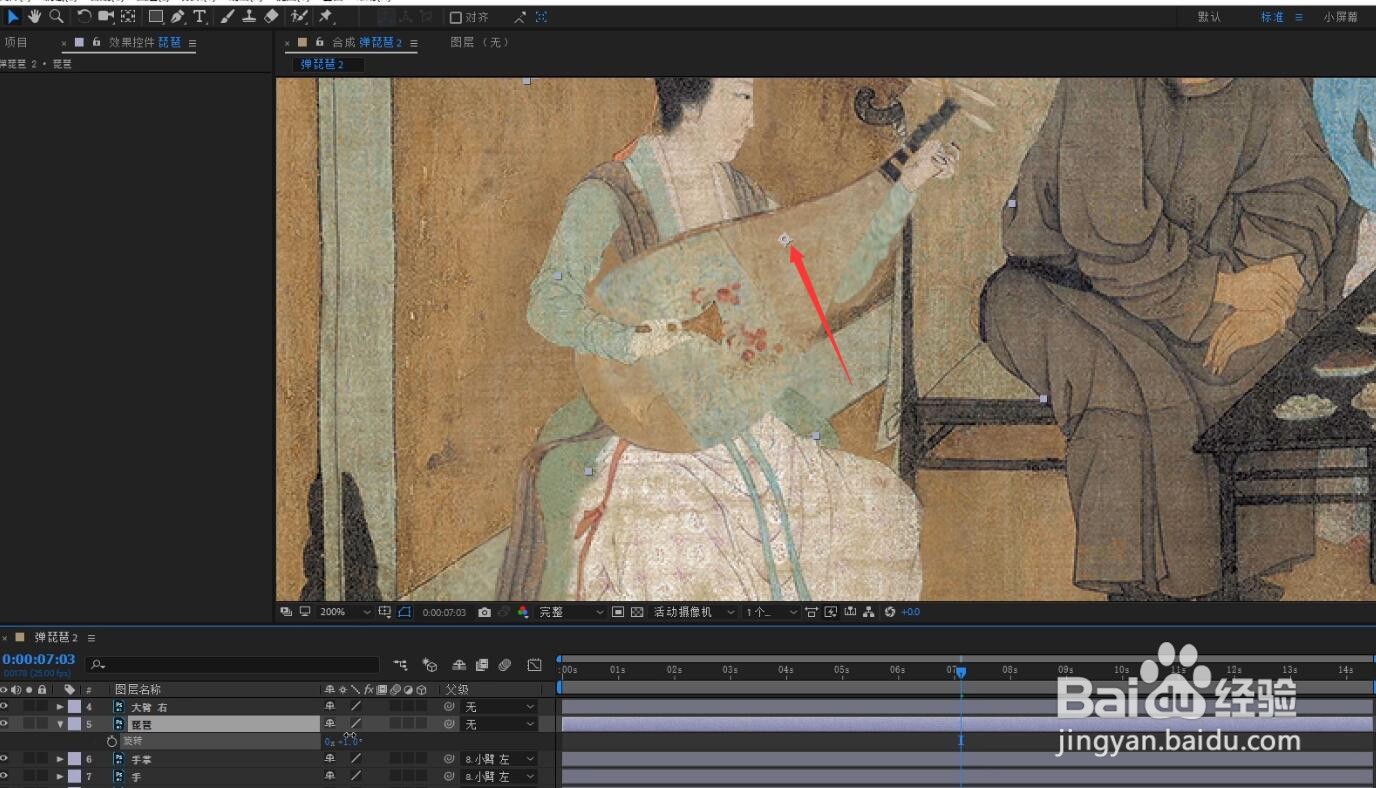The height and width of the screenshot is (788, 1376).
Task: Select the Eraser tool
Action: tap(271, 17)
